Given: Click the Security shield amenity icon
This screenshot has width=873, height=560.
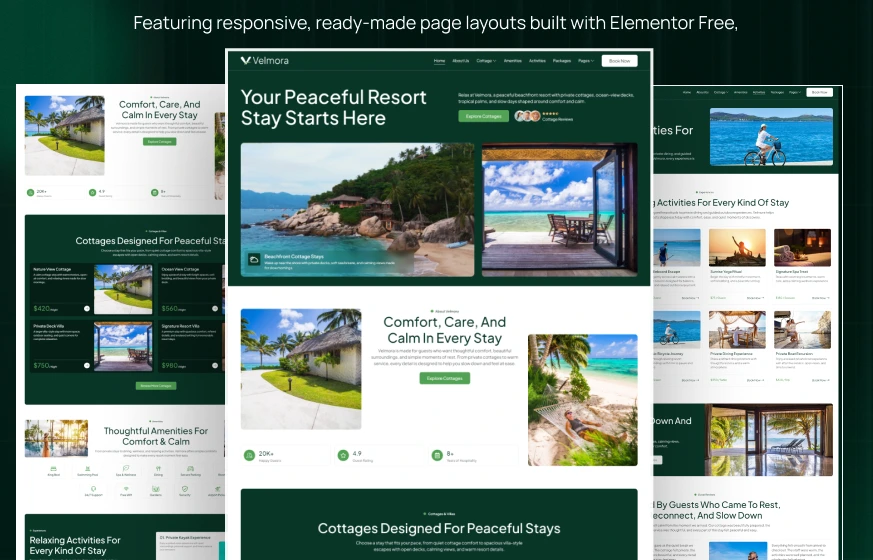Looking at the screenshot, I should tap(185, 489).
